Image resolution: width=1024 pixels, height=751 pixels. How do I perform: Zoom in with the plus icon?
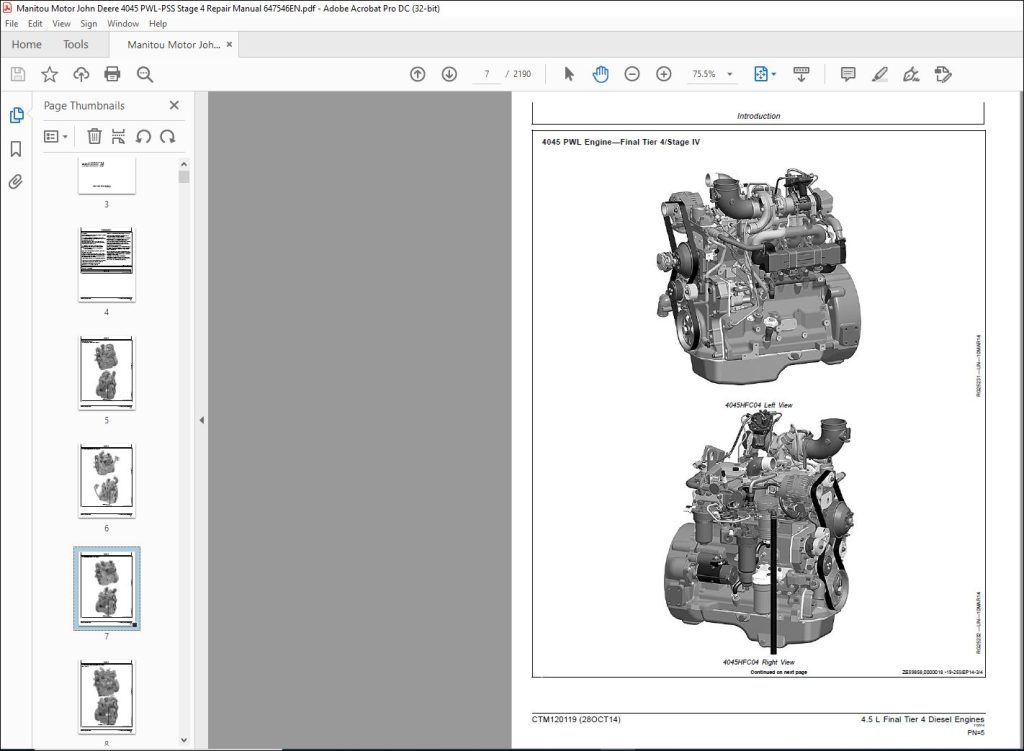[x=664, y=74]
